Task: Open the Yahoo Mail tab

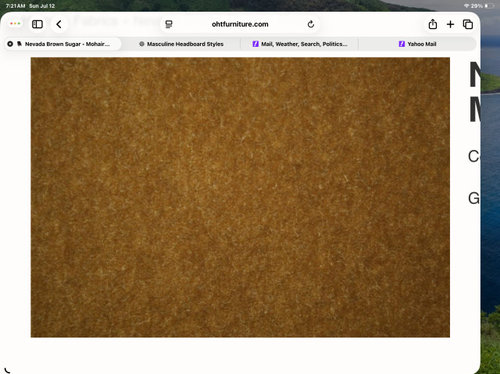Action: [x=417, y=44]
